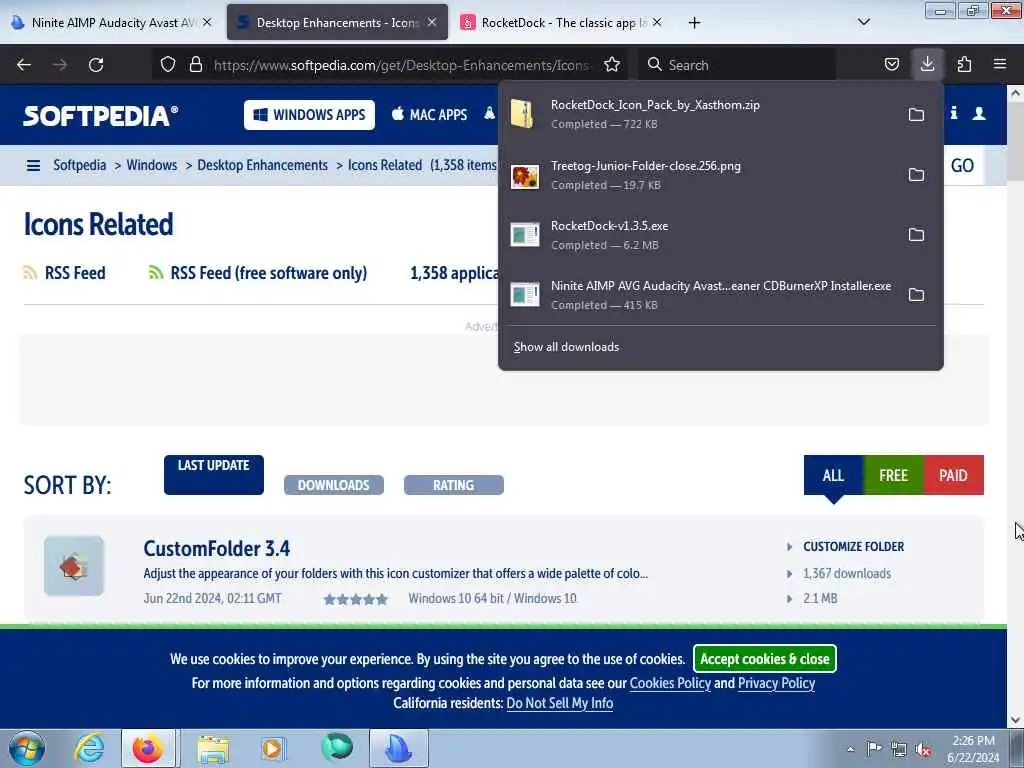Open Windows Media Player taskbar icon
Screen dimensions: 1024x768
tap(272, 749)
